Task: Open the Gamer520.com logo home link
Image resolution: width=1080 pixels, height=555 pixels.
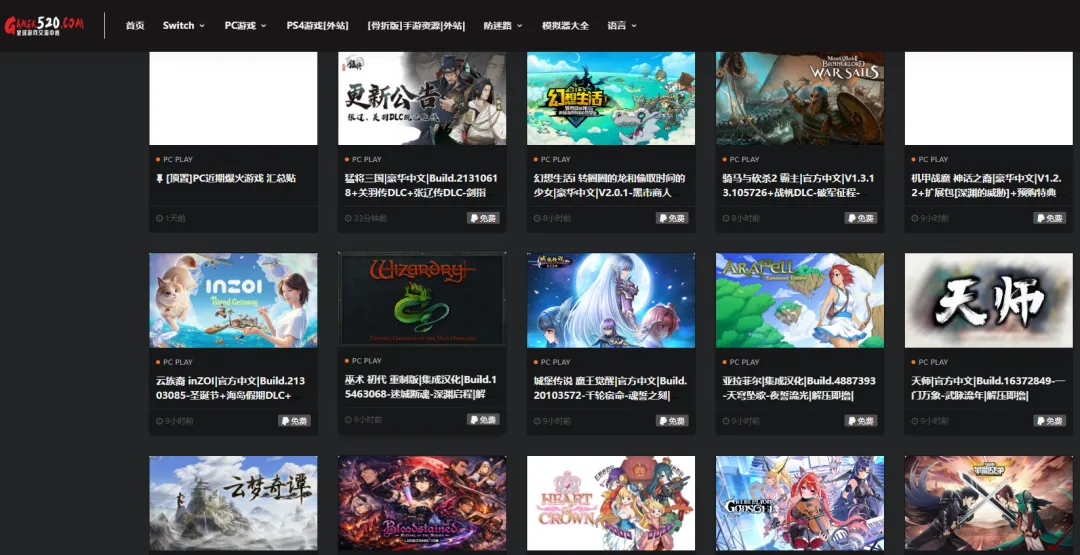Action: tap(44, 25)
